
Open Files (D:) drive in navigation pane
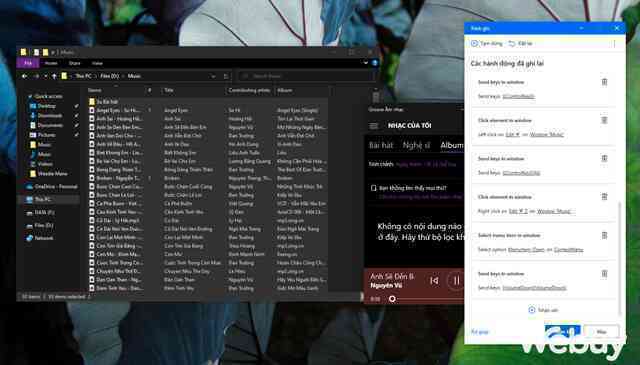pos(44,225)
